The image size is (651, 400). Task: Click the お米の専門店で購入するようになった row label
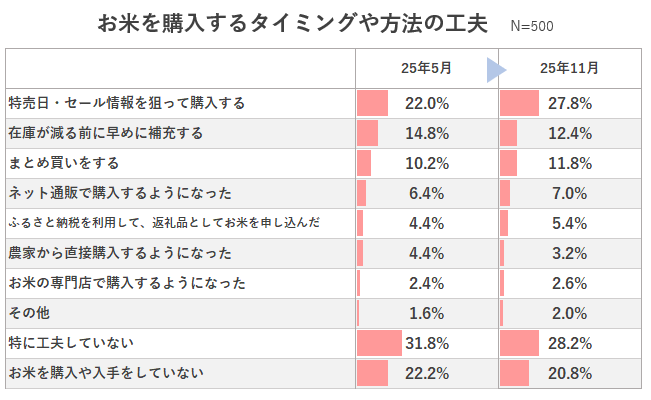126,283
